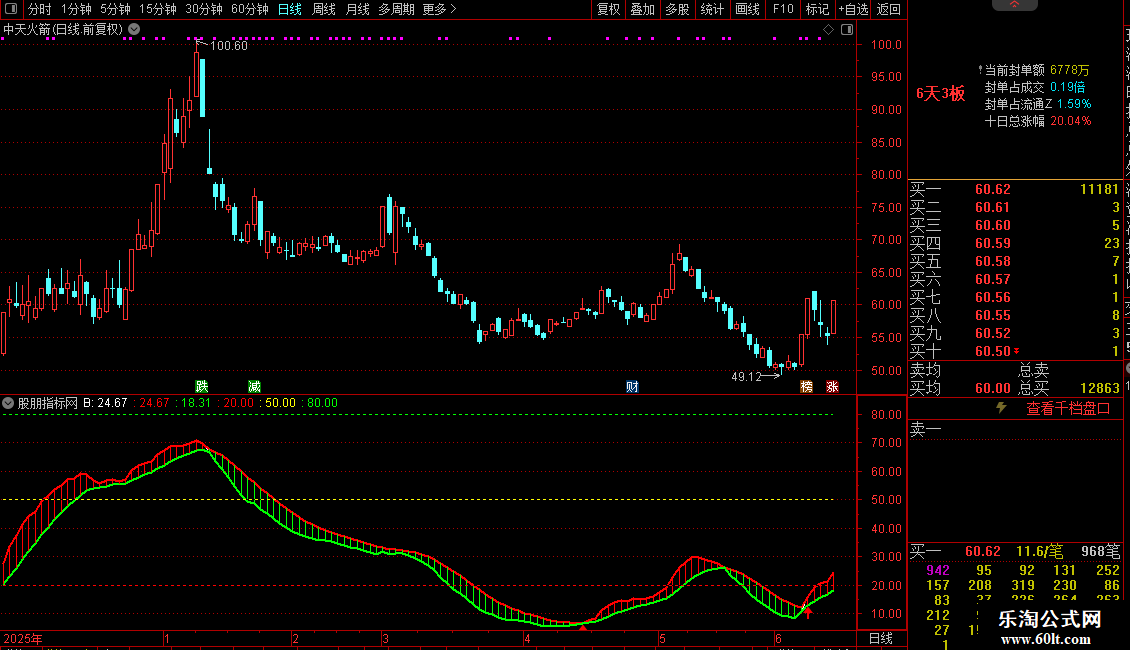
Task: Click the indicator B: 24.67 value
Action: (x=105, y=403)
